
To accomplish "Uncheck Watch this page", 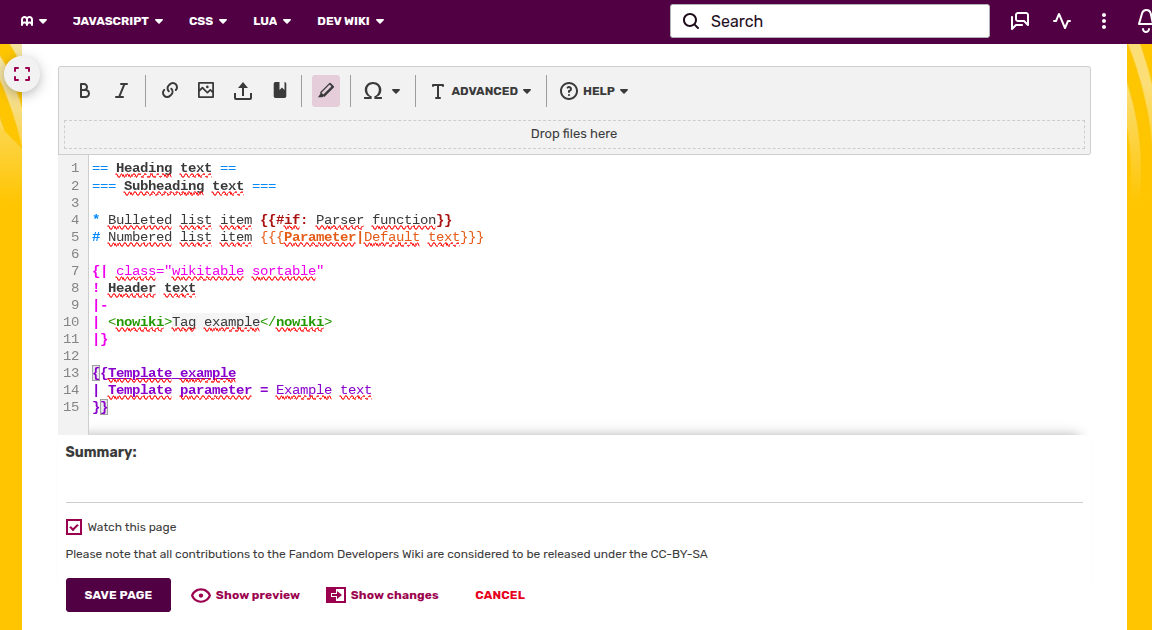I will 74,527.
